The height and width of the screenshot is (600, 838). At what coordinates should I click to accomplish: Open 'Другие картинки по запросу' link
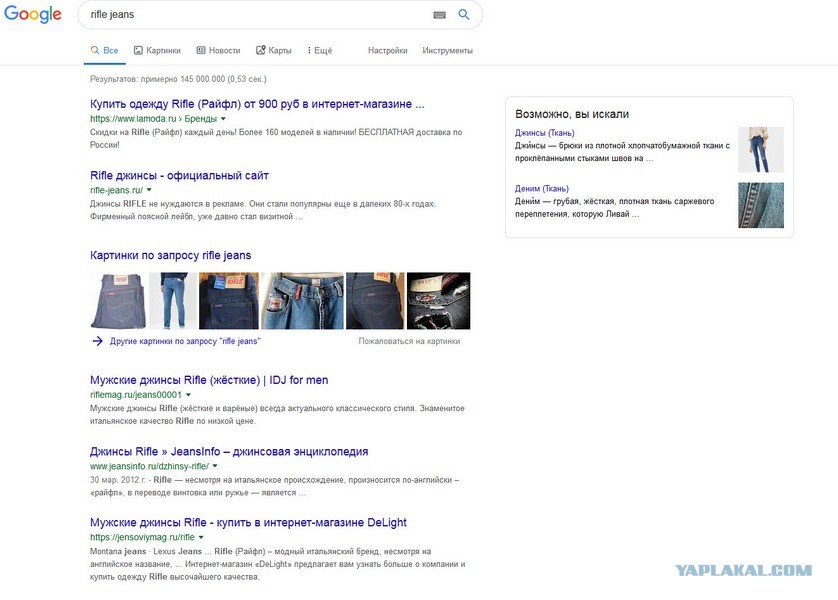[x=185, y=341]
